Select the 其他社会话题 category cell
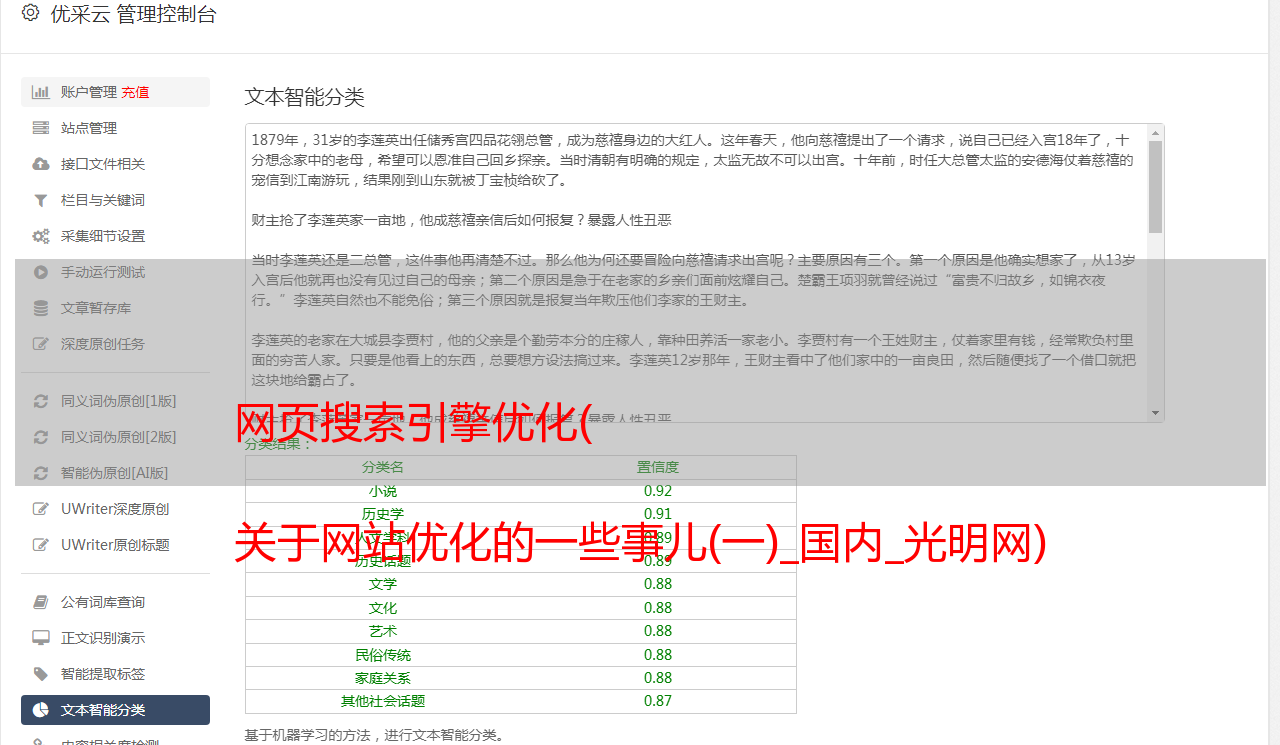The image size is (1280, 745). click(383, 701)
